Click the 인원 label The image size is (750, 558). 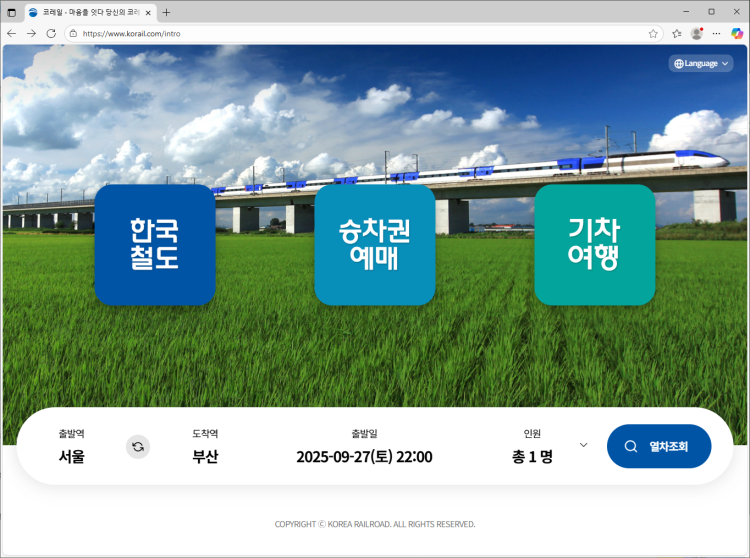pos(532,433)
